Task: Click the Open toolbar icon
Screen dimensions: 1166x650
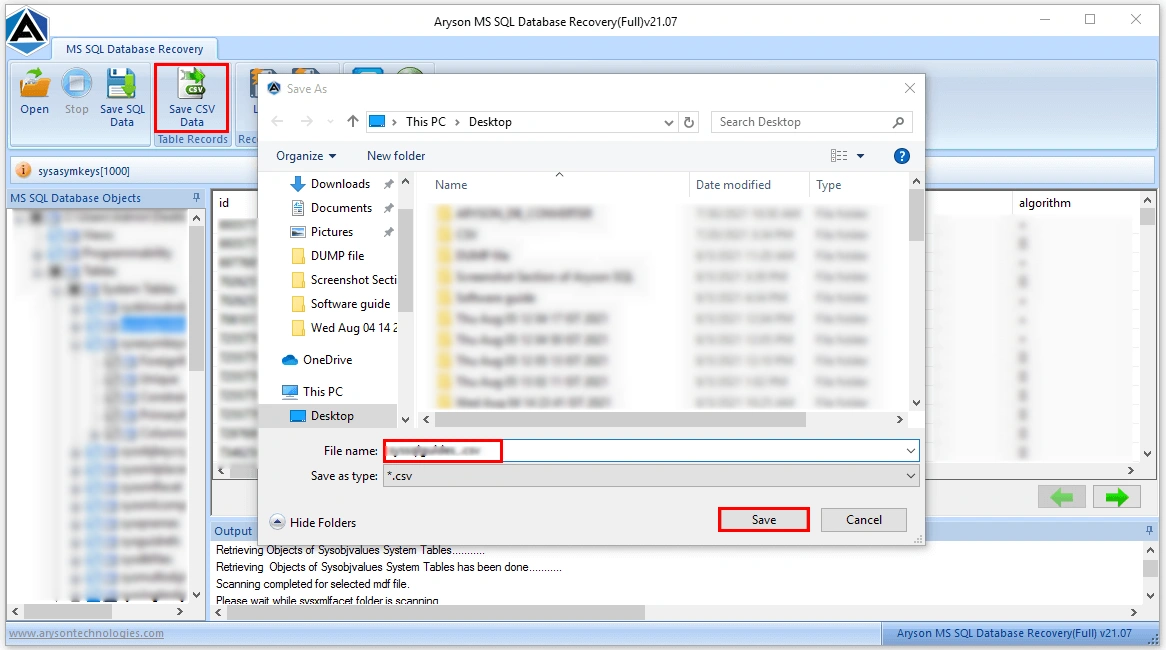Action: coord(34,92)
